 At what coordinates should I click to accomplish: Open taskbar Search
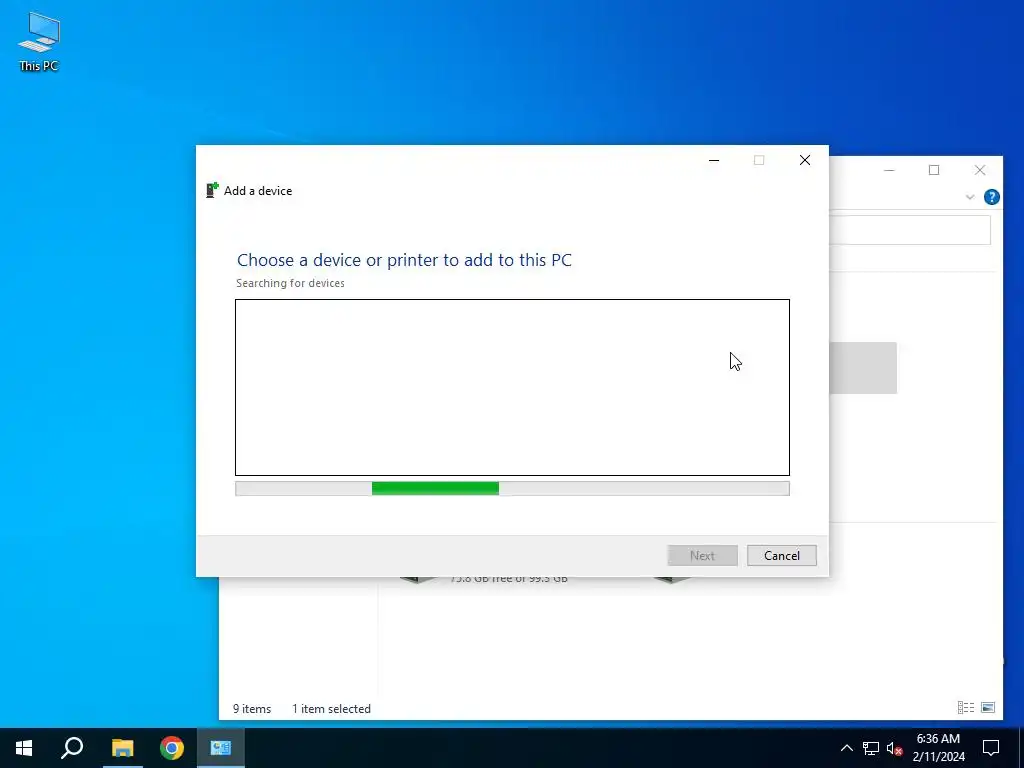pyautogui.click(x=72, y=748)
